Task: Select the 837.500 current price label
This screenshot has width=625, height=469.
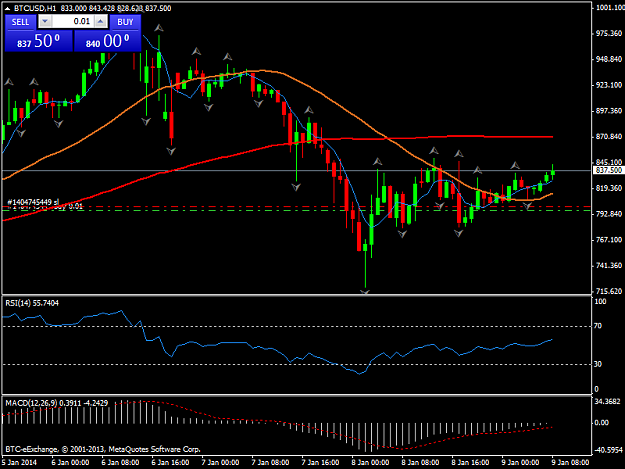Action: point(608,170)
